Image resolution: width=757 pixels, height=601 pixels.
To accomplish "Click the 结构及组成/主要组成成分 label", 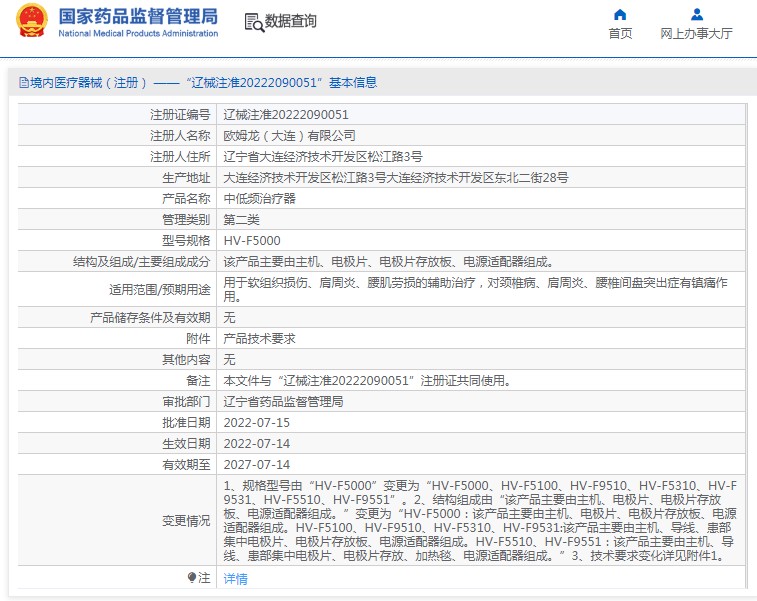I will pyautogui.click(x=141, y=262).
